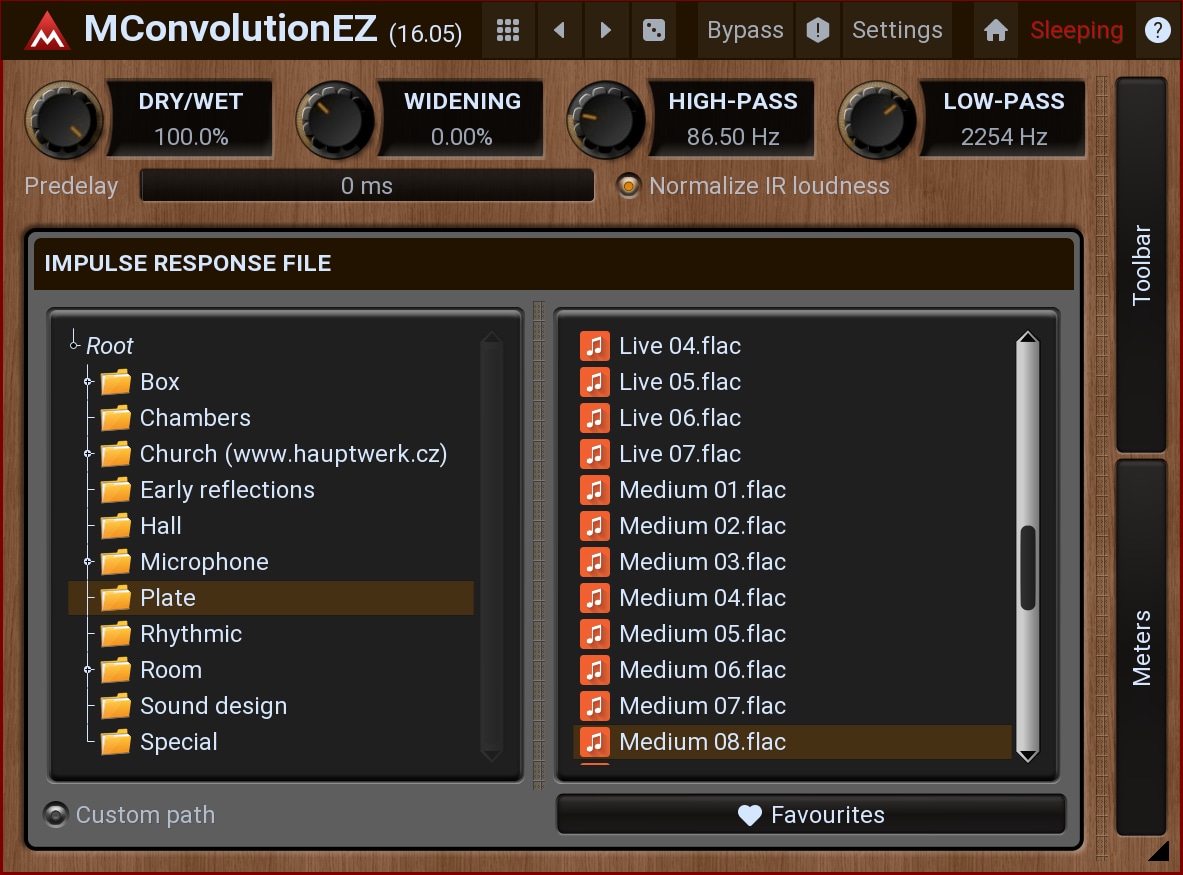This screenshot has width=1183, height=875.
Task: Click the panic hexagon warning icon
Action: coord(818,30)
